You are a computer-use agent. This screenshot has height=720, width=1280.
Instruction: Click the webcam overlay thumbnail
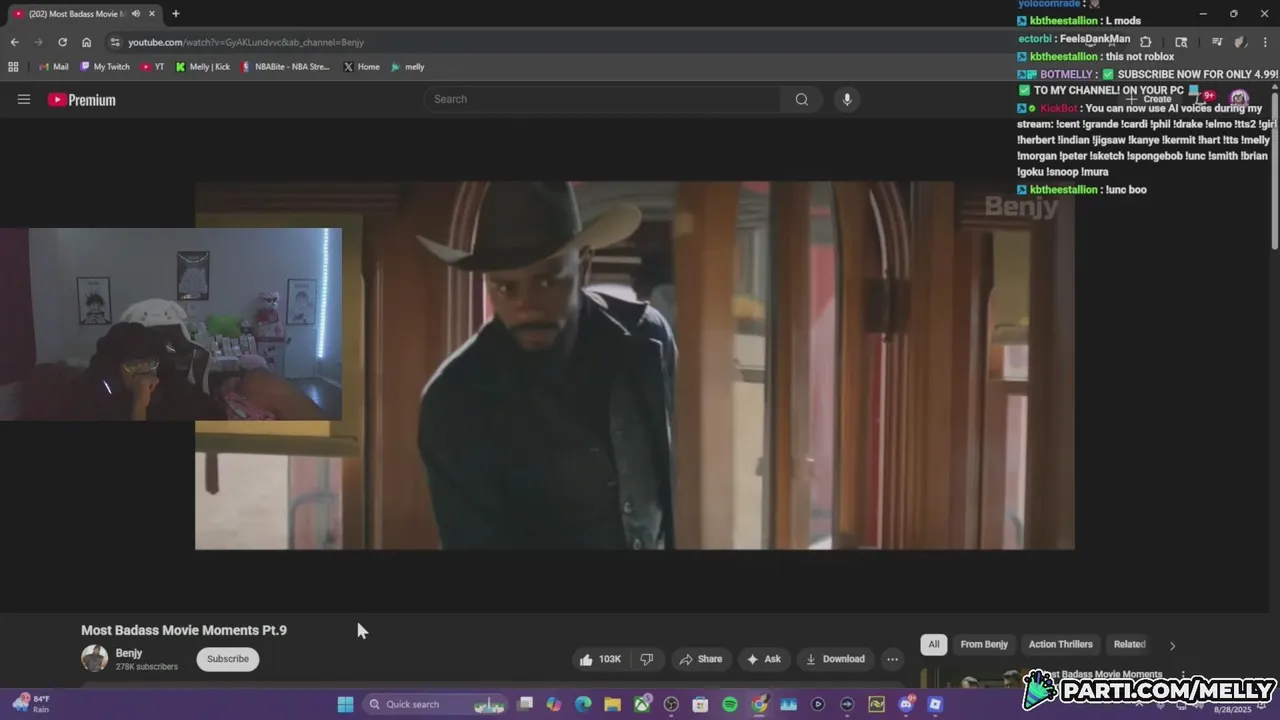click(x=171, y=324)
